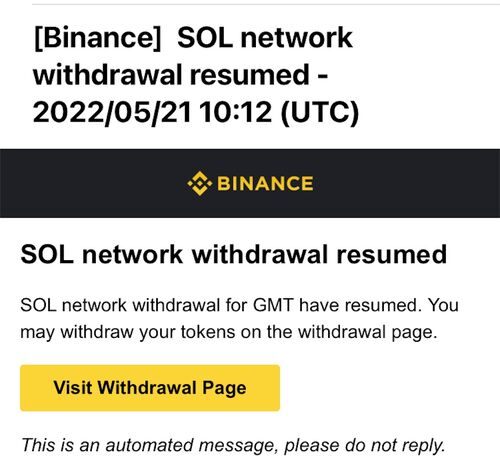This screenshot has height=476, width=500.
Task: Click the Binance diamond logo icon
Action: pos(199,183)
